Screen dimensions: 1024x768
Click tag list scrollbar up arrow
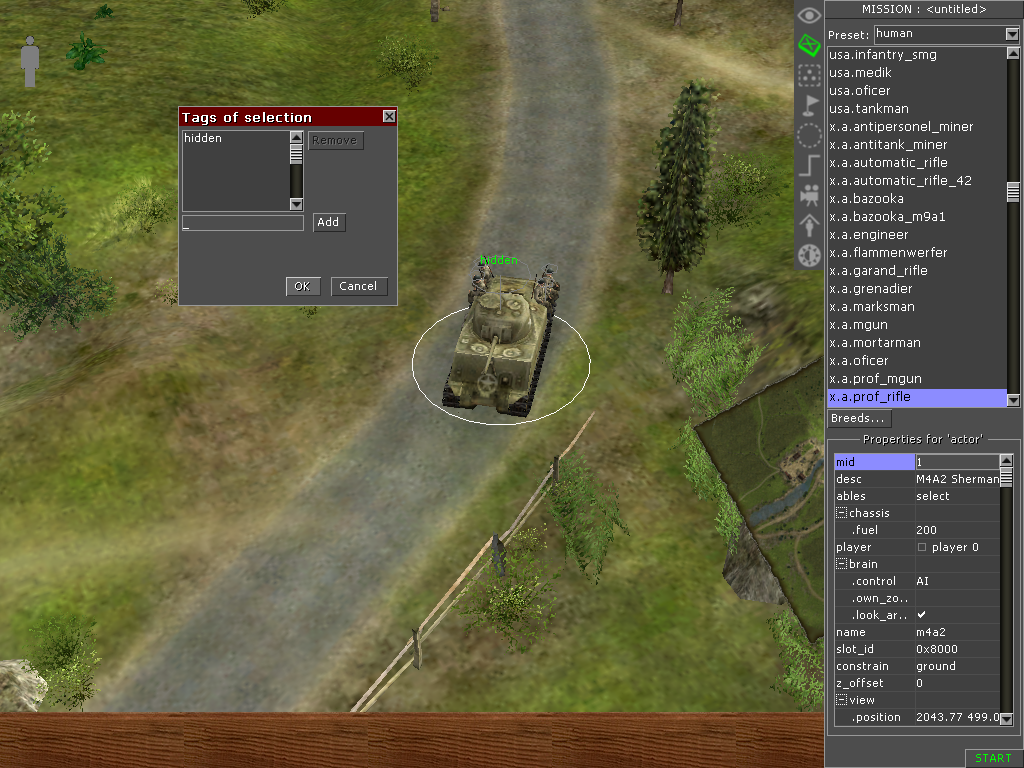tap(296, 137)
